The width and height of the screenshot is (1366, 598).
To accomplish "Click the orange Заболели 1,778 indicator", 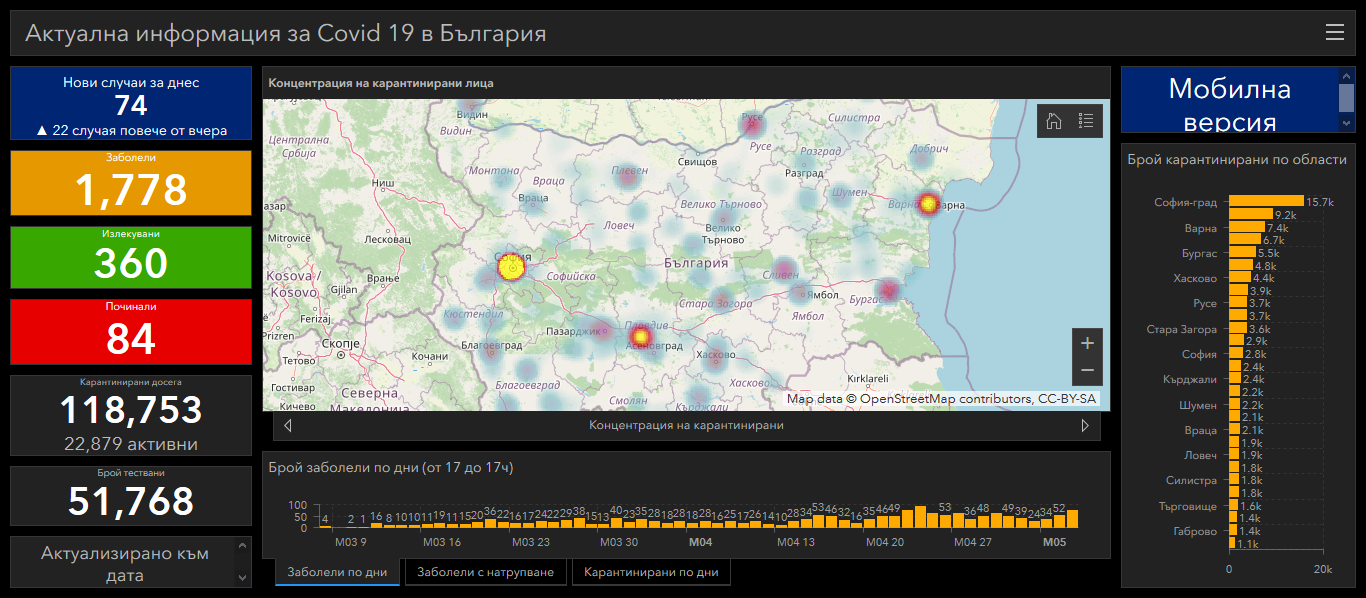I will point(131,182).
